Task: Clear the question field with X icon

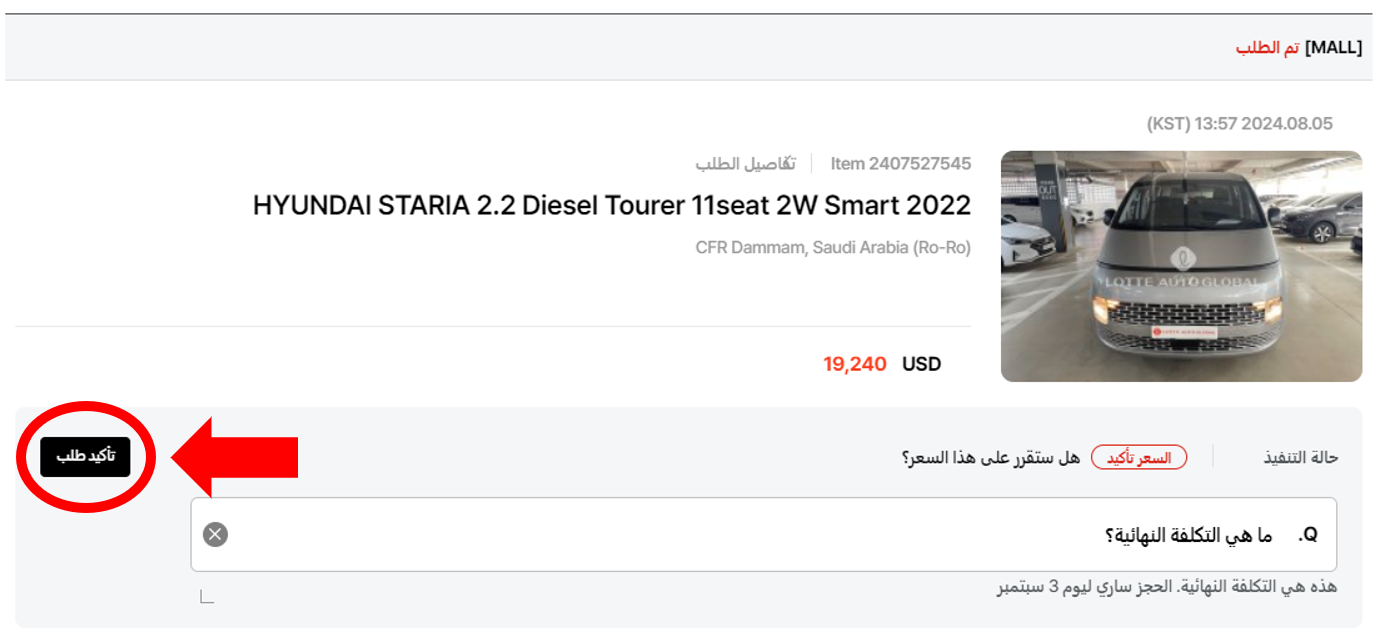Action: pyautogui.click(x=215, y=535)
